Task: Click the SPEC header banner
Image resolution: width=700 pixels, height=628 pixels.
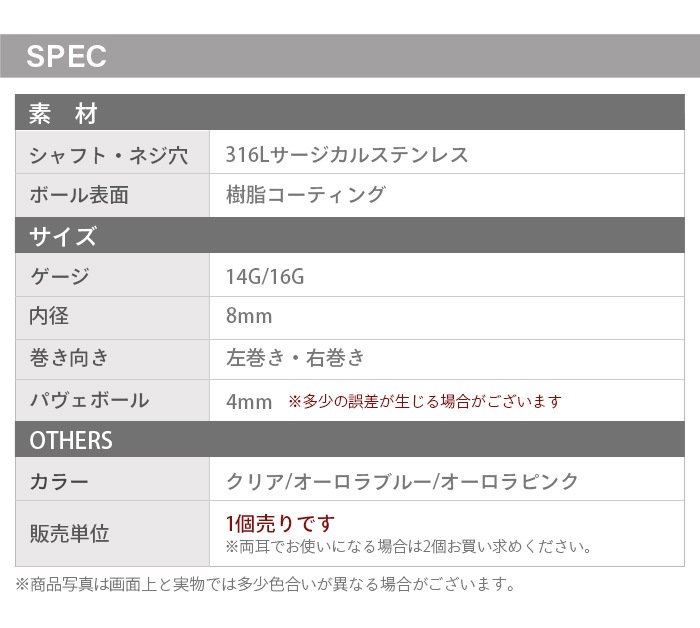Action: pyautogui.click(x=66, y=56)
